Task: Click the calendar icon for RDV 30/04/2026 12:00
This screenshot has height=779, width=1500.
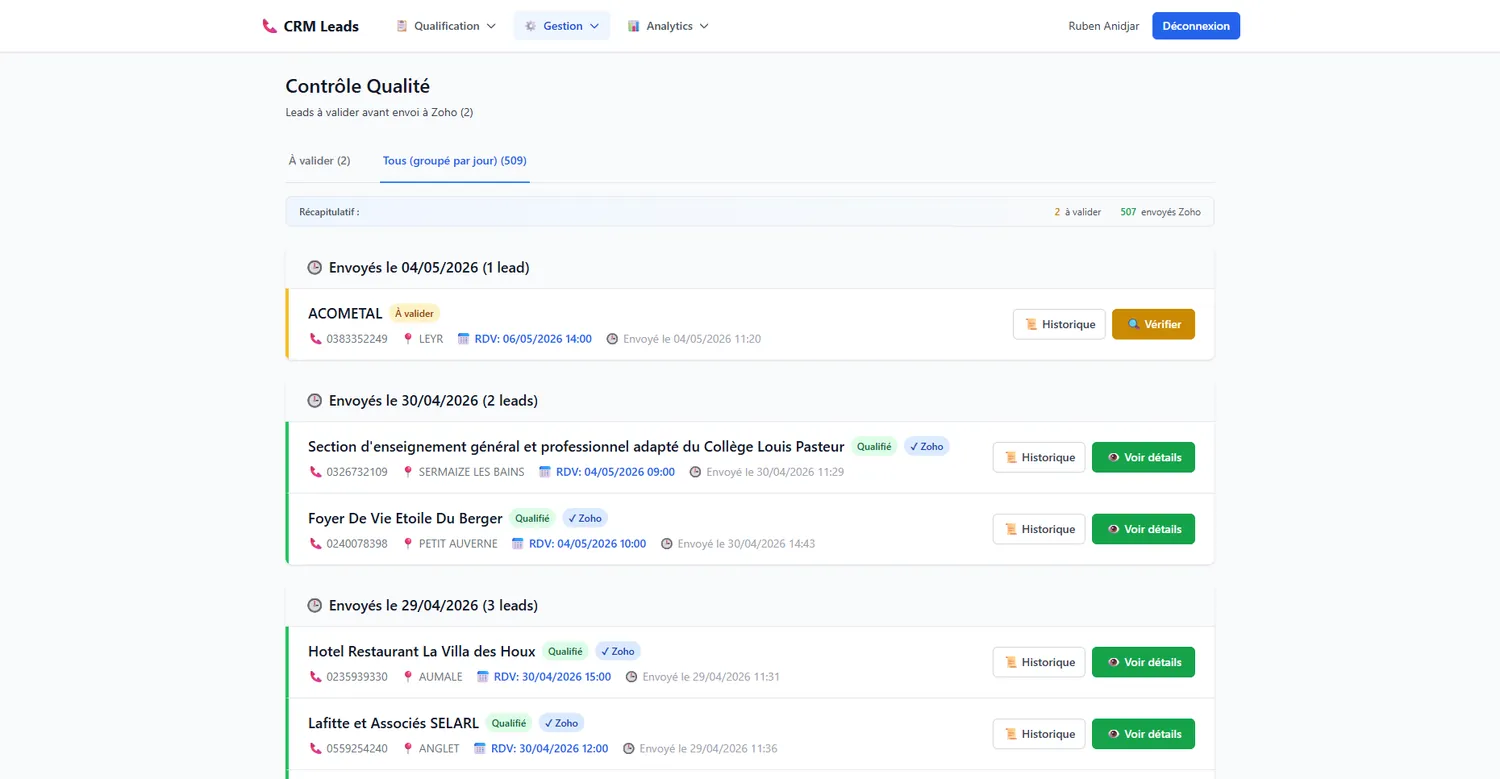Action: pyautogui.click(x=480, y=749)
